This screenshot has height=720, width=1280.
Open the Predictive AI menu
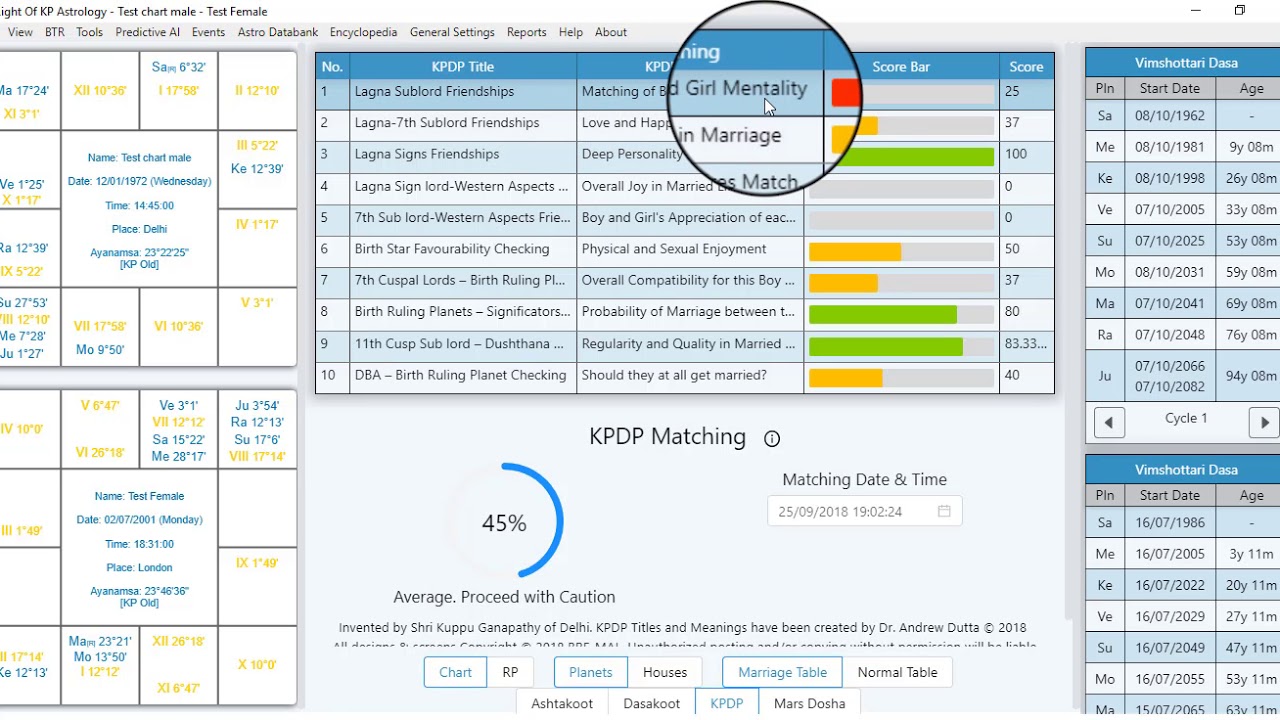pyautogui.click(x=147, y=32)
